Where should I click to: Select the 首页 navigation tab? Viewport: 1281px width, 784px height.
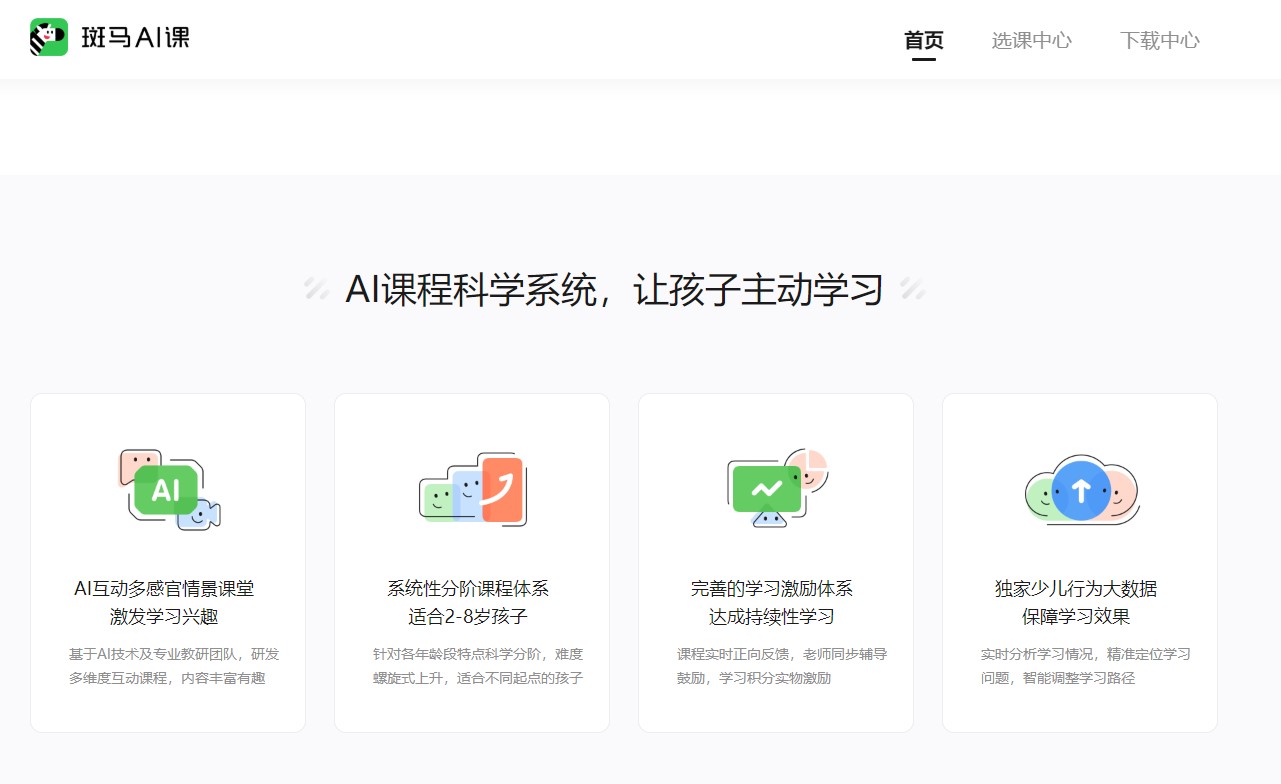(x=924, y=40)
